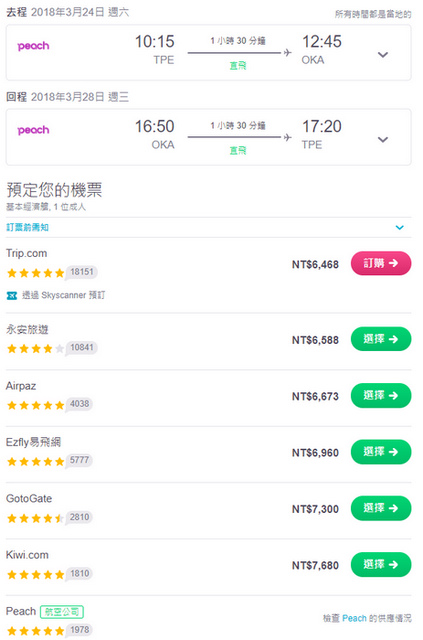The width and height of the screenshot is (423, 640).
Task: Click the 訂票前須知 link text
Action: pyautogui.click(x=27, y=227)
